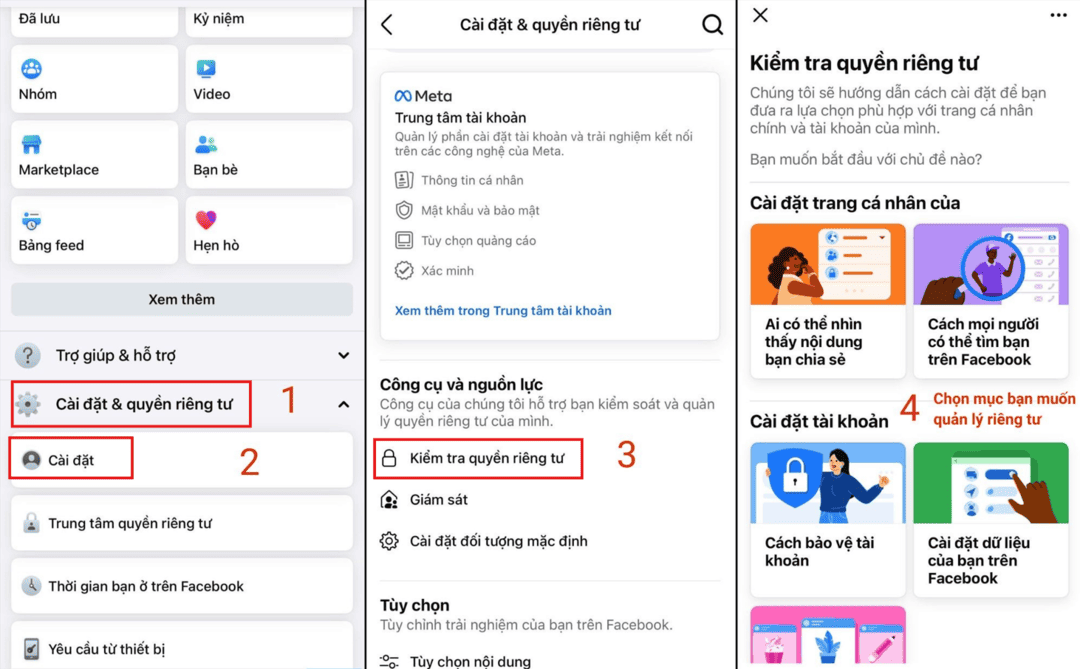
Task: Collapse Cài đặt & quyền riêng tư section
Action: click(344, 404)
